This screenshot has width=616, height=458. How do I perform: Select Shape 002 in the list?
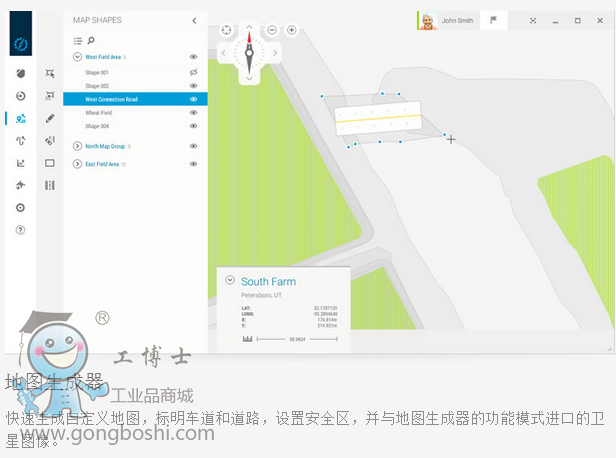pos(97,86)
